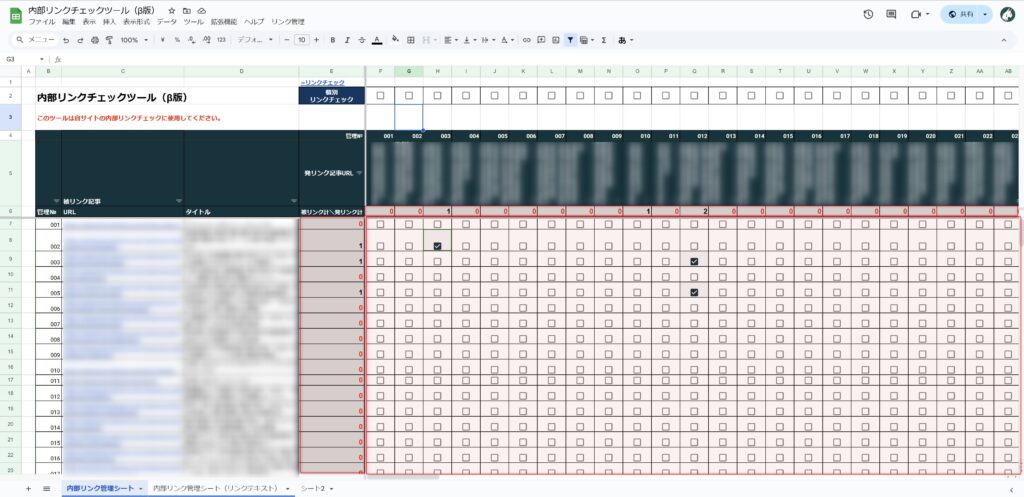This screenshot has height=497, width=1024.
Task: Open the fill color paint bucket
Action: point(395,40)
